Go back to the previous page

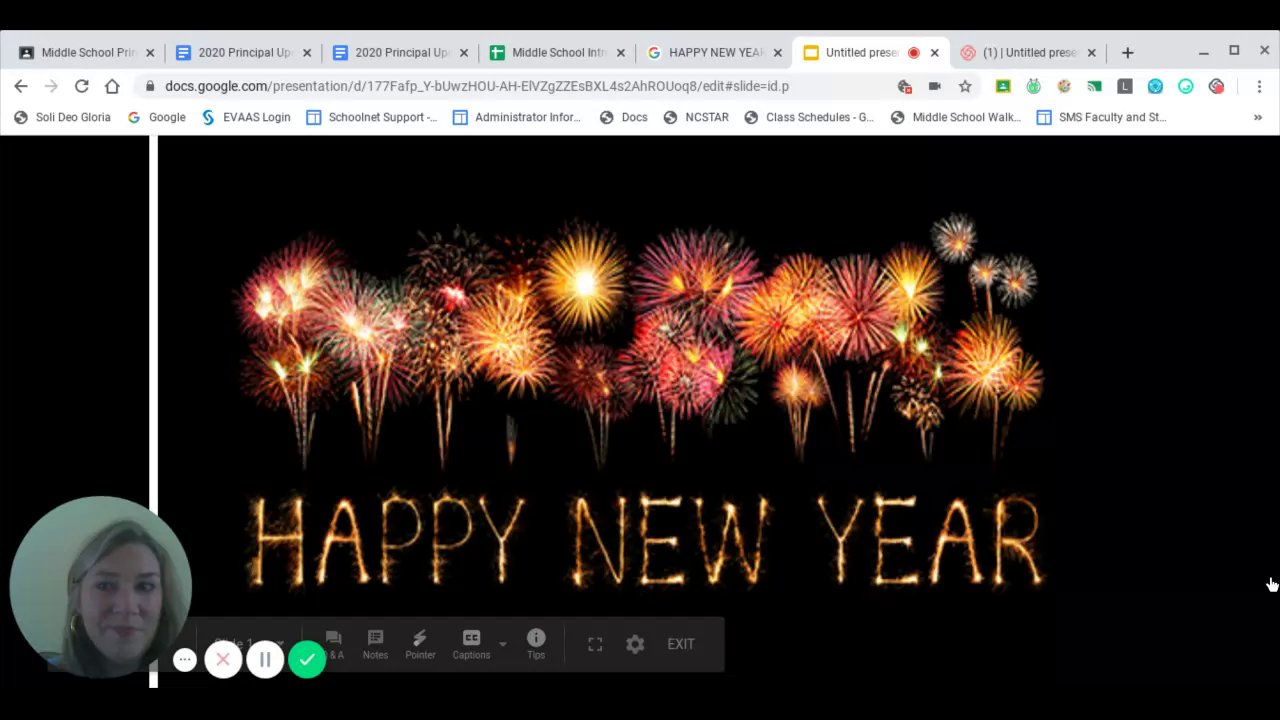tap(21, 86)
